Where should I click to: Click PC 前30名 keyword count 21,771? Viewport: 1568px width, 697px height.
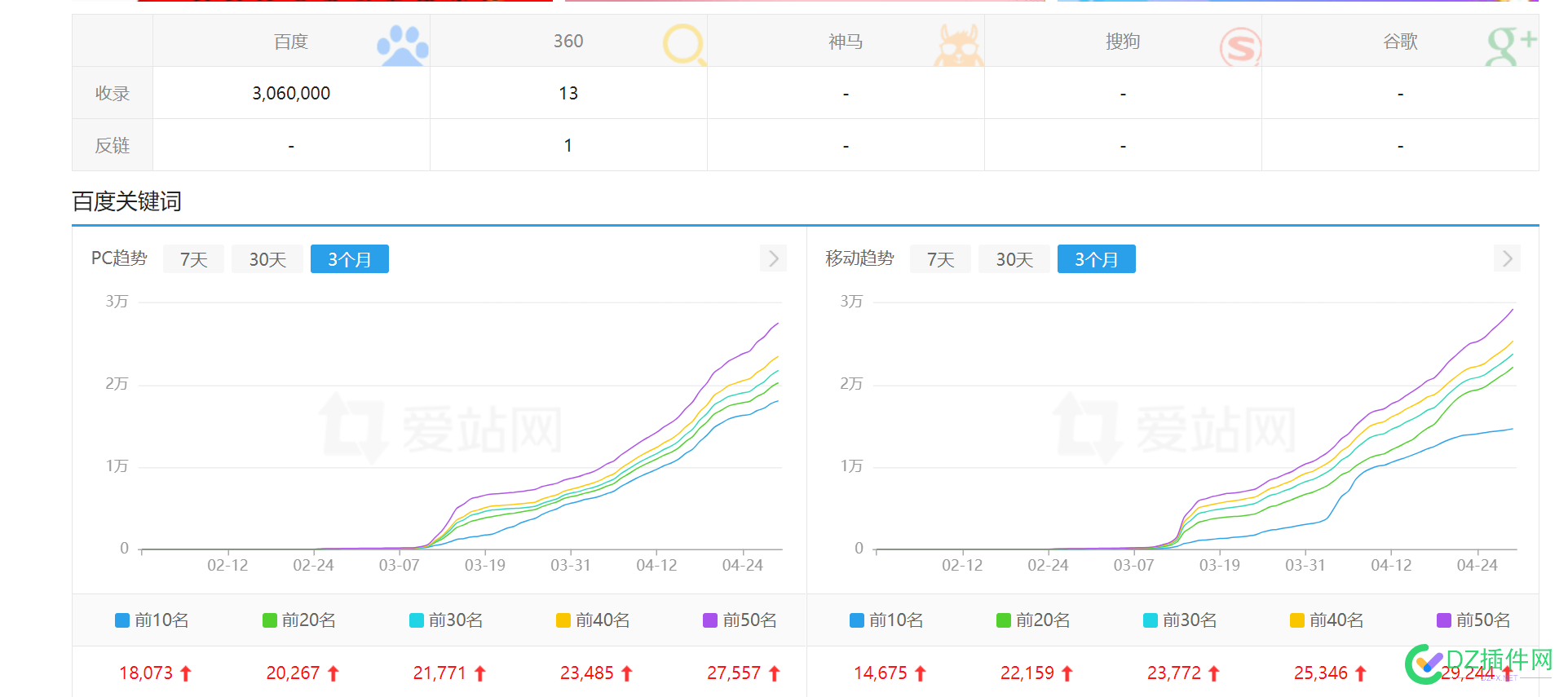pyautogui.click(x=439, y=673)
